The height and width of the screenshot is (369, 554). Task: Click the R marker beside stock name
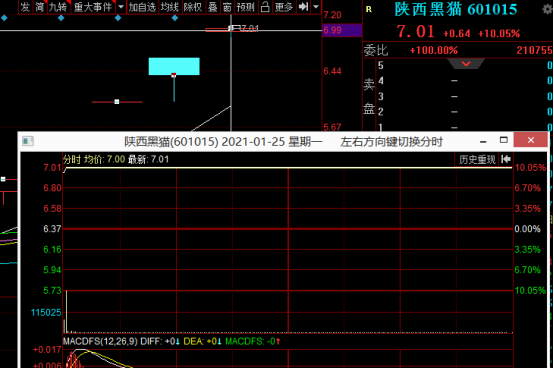(369, 10)
